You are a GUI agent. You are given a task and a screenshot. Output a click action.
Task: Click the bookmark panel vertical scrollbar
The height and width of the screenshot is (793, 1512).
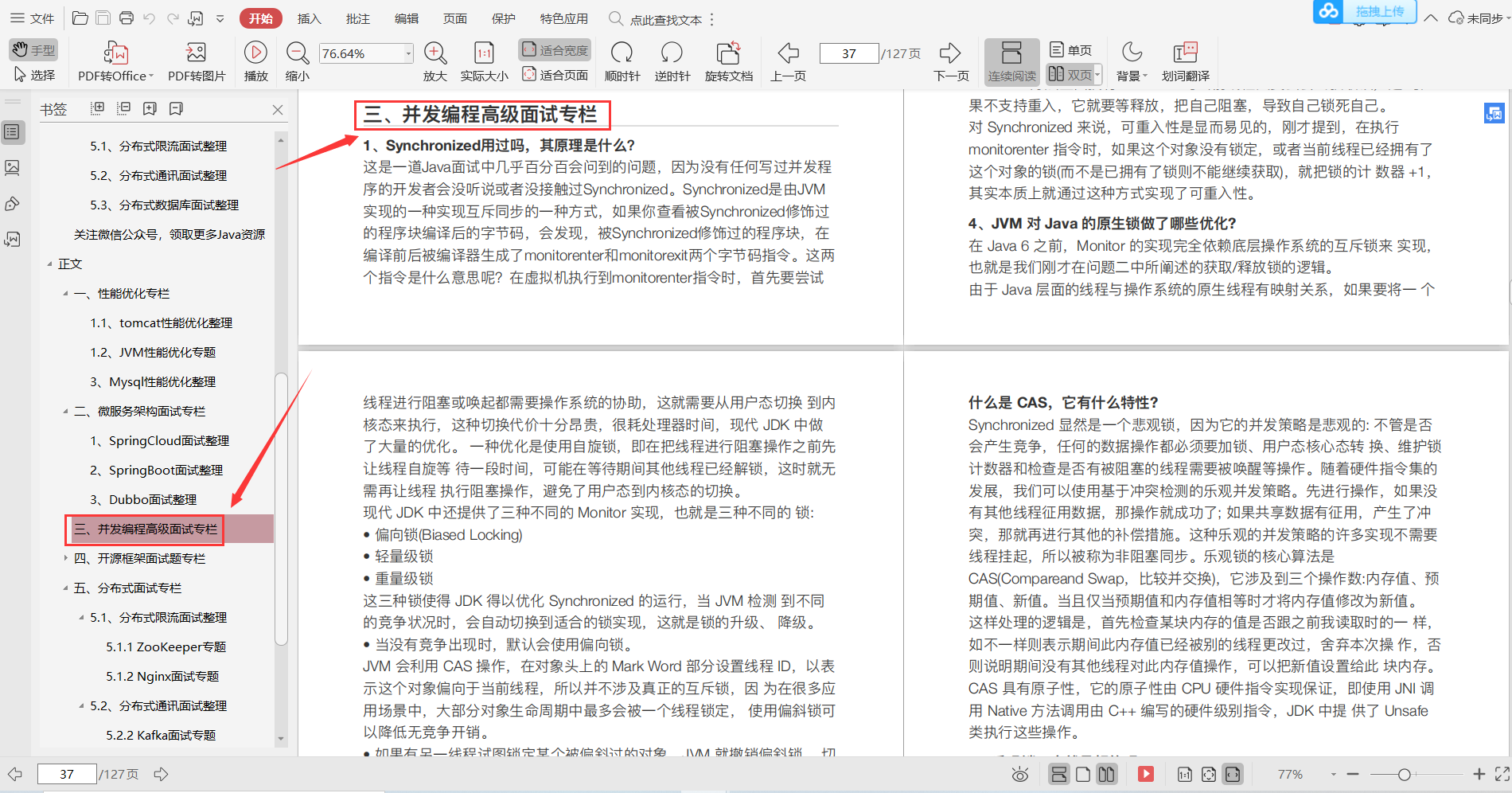tap(280, 510)
